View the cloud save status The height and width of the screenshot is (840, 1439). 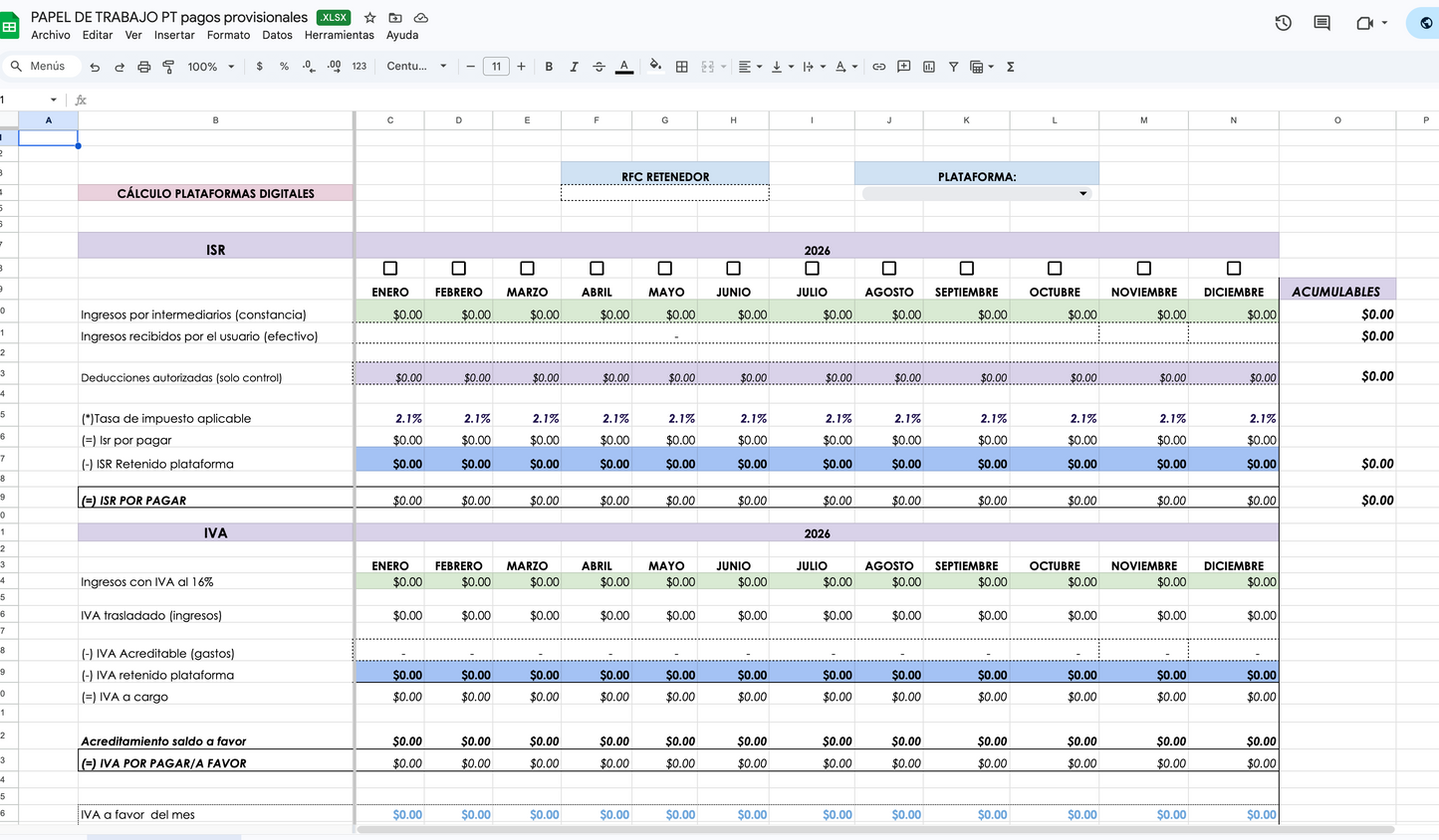coord(421,18)
